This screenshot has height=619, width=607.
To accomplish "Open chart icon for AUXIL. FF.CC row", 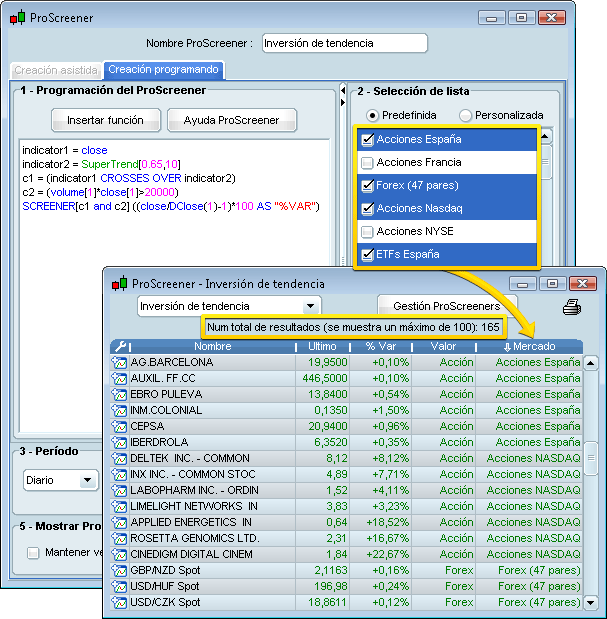I will click(x=119, y=378).
